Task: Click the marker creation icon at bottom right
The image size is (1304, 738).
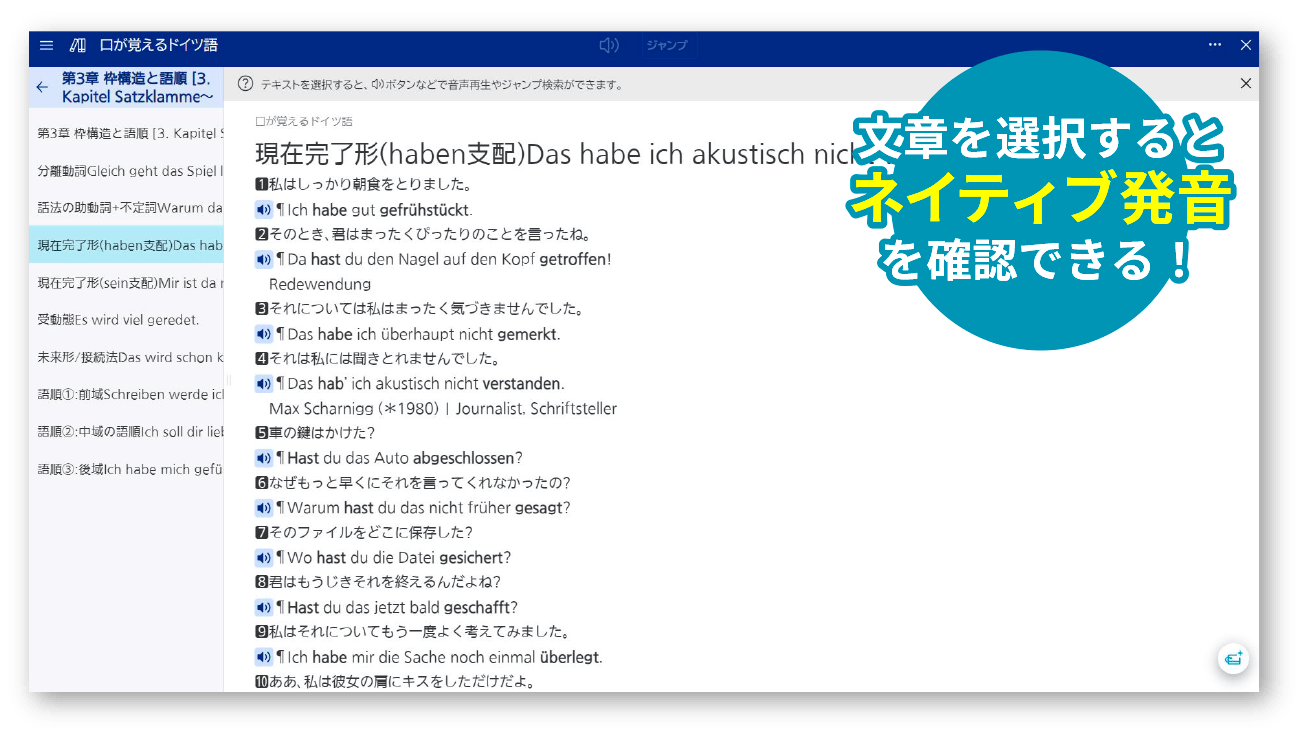Action: [x=1234, y=660]
